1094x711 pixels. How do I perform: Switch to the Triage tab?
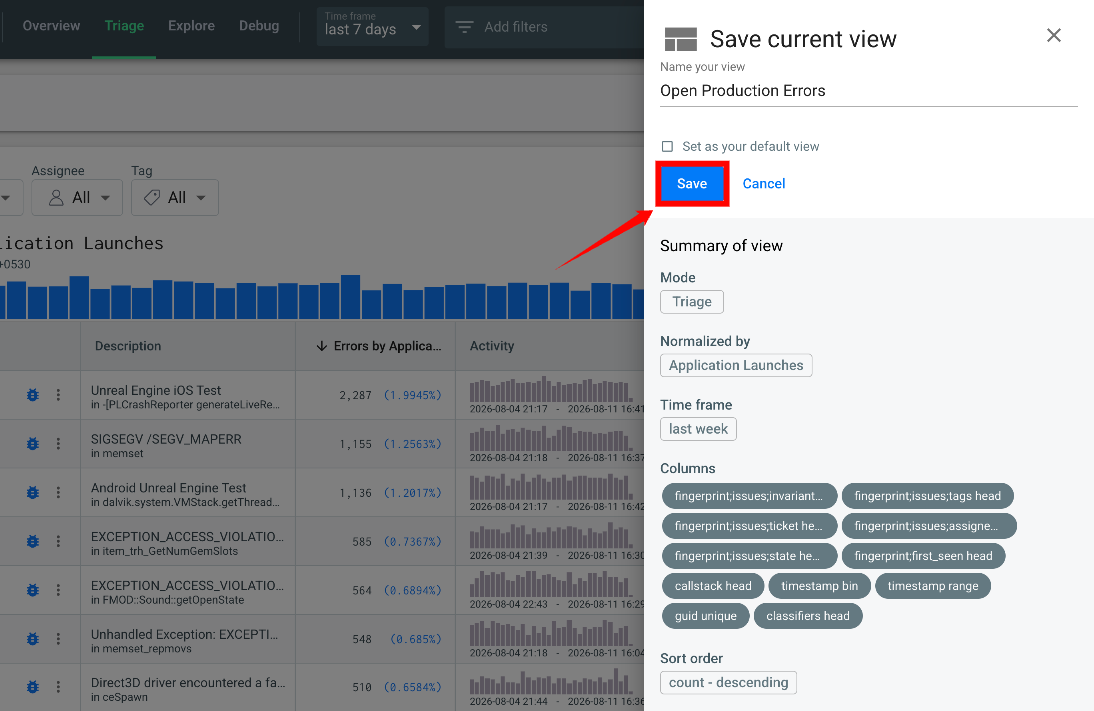(124, 26)
